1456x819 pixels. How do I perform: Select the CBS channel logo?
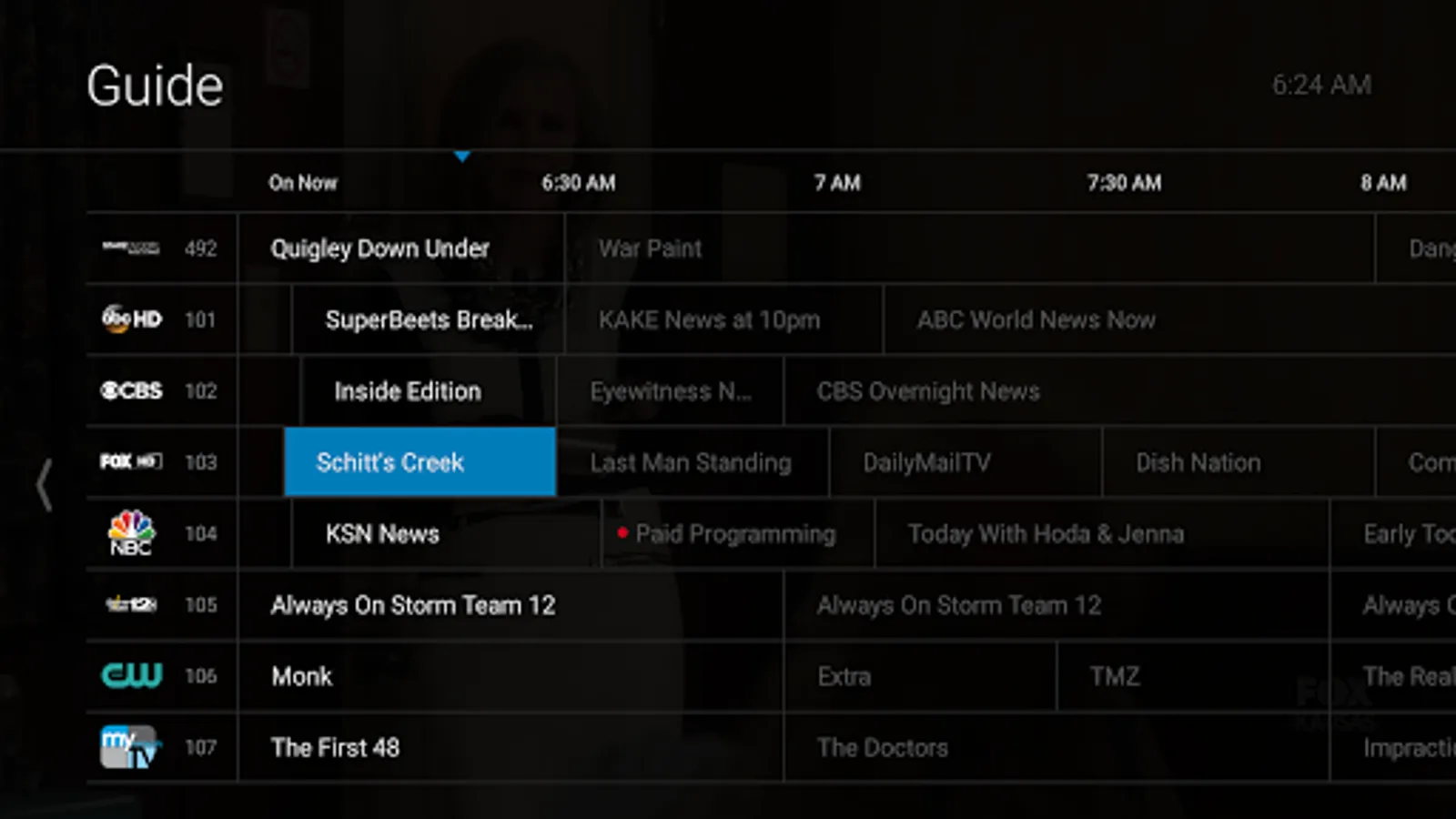(x=131, y=390)
